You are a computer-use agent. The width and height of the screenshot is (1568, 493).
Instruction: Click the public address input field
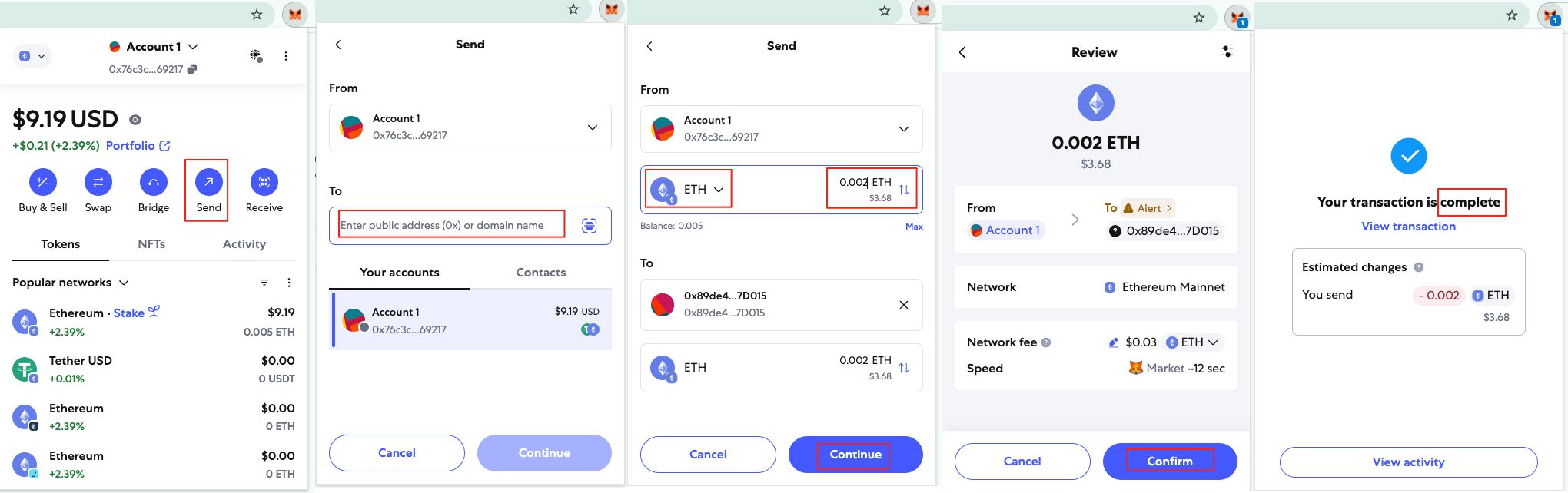(451, 225)
